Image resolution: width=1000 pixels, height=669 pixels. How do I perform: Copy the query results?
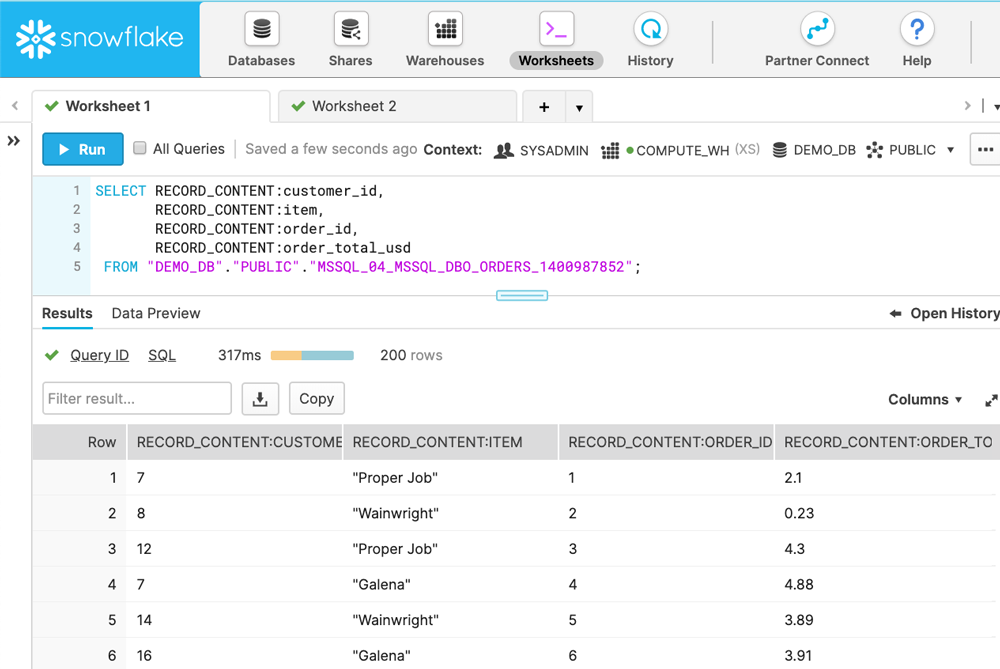(316, 399)
